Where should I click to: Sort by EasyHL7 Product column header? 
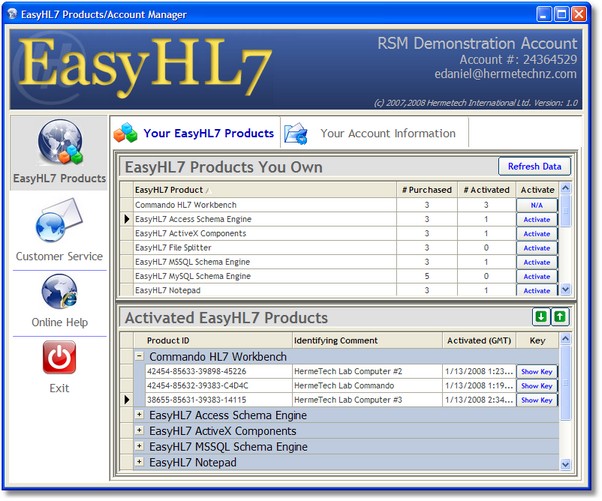[x=265, y=190]
